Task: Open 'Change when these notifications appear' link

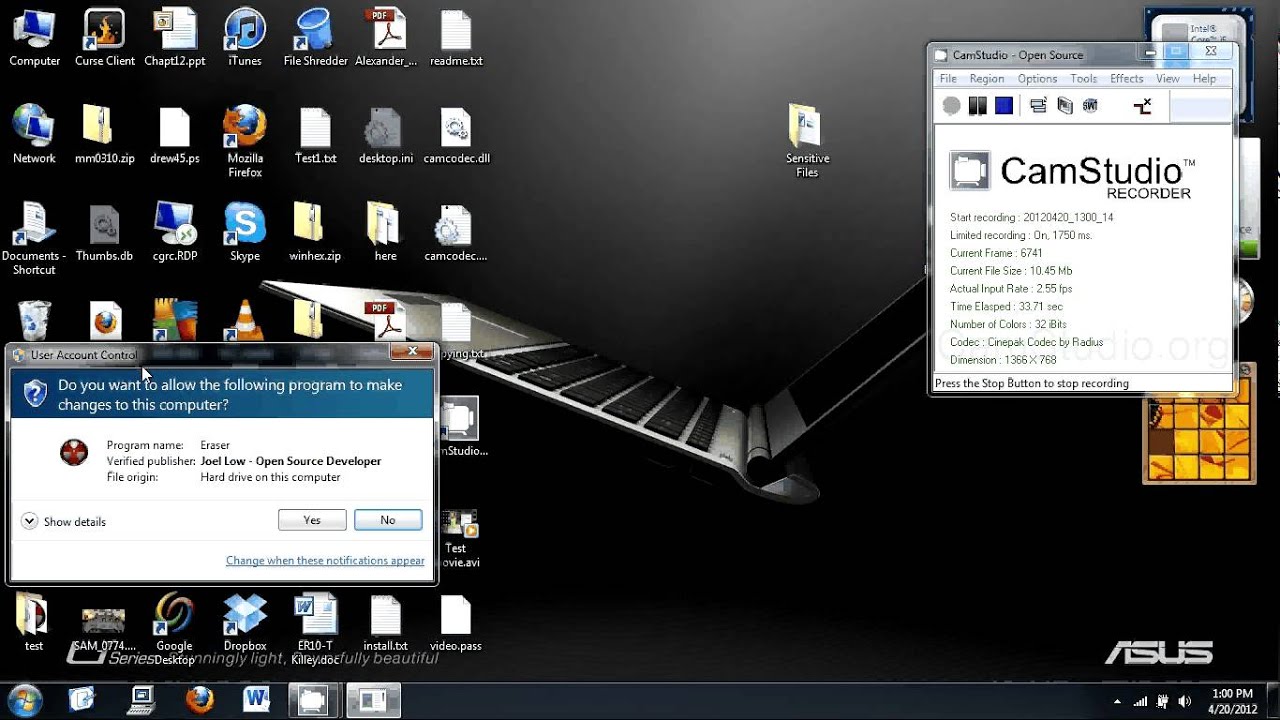Action: coord(325,561)
